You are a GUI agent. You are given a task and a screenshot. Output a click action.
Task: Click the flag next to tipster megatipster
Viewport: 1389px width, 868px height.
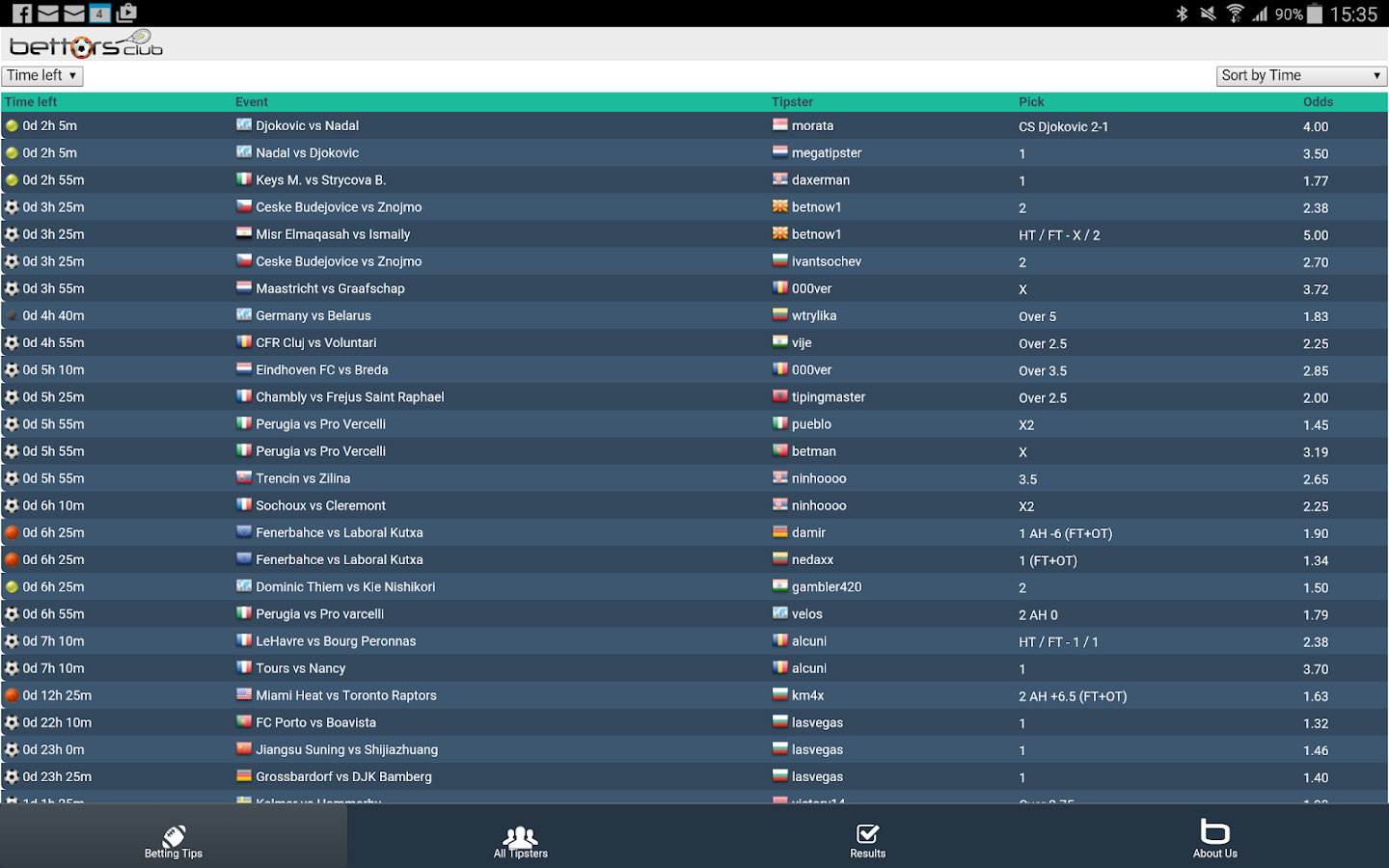pyautogui.click(x=780, y=152)
